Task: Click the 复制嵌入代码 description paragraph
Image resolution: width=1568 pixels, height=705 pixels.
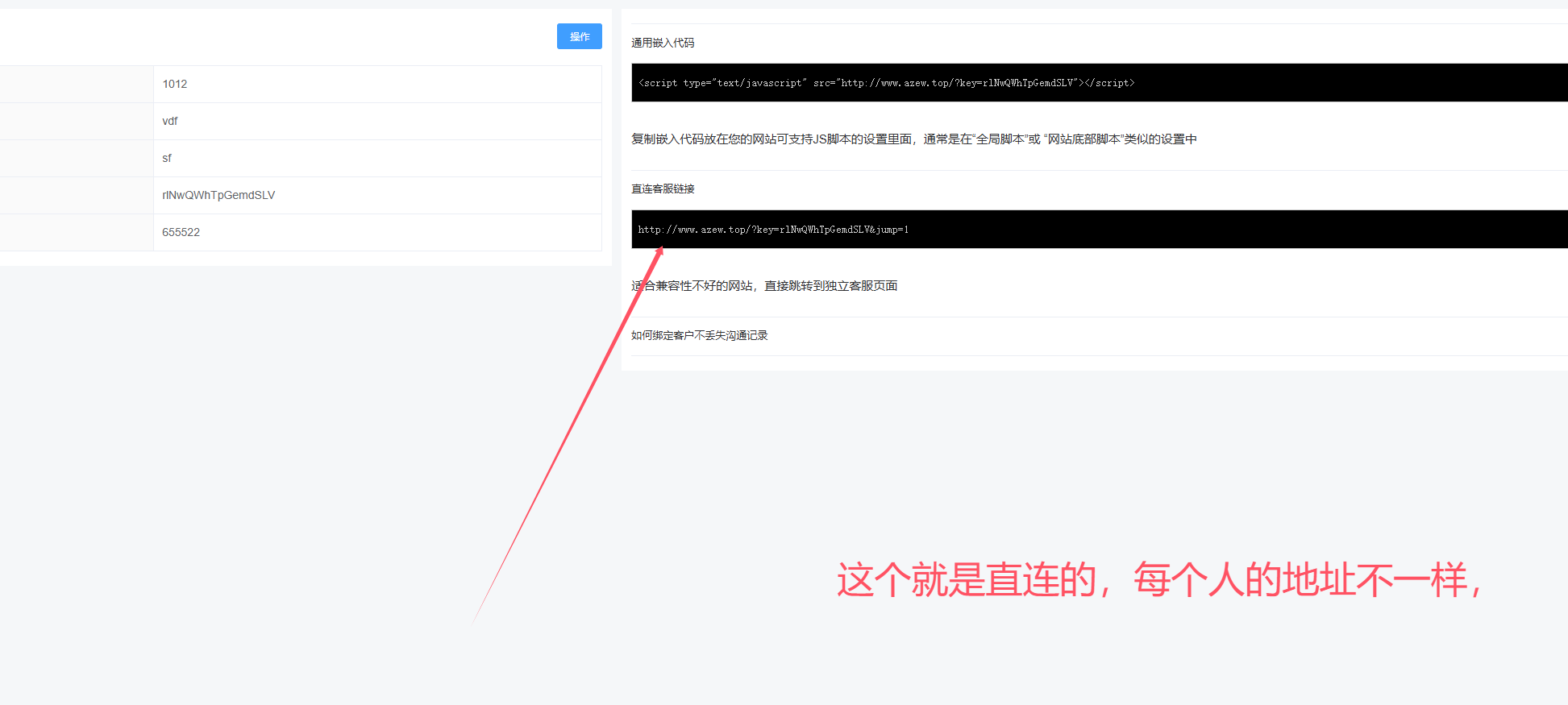Action: coord(914,139)
